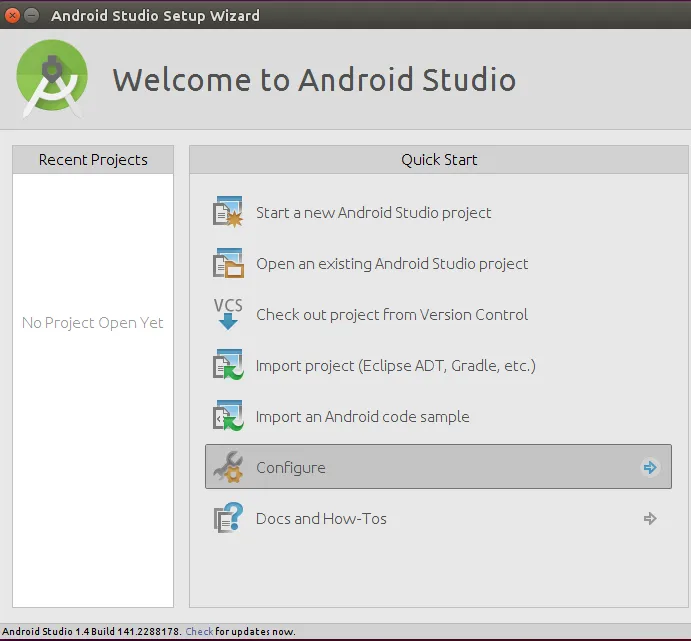691x641 pixels.
Task: Click the Import Android code sample icon
Action: (228, 417)
